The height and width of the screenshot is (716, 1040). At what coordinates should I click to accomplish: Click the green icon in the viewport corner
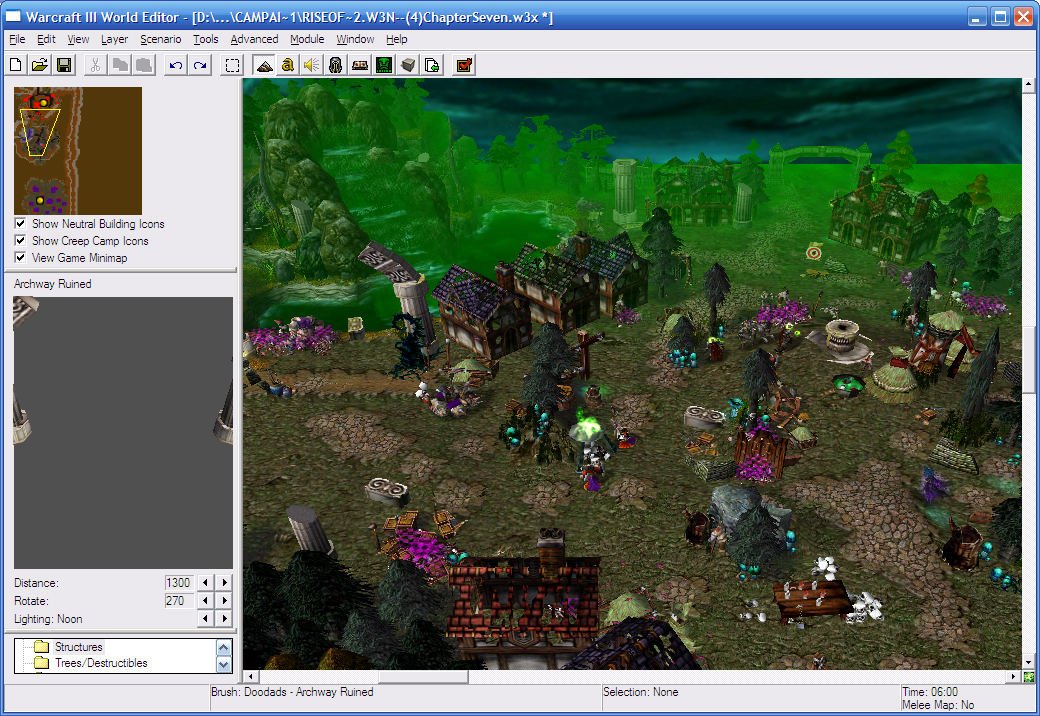click(x=1029, y=677)
